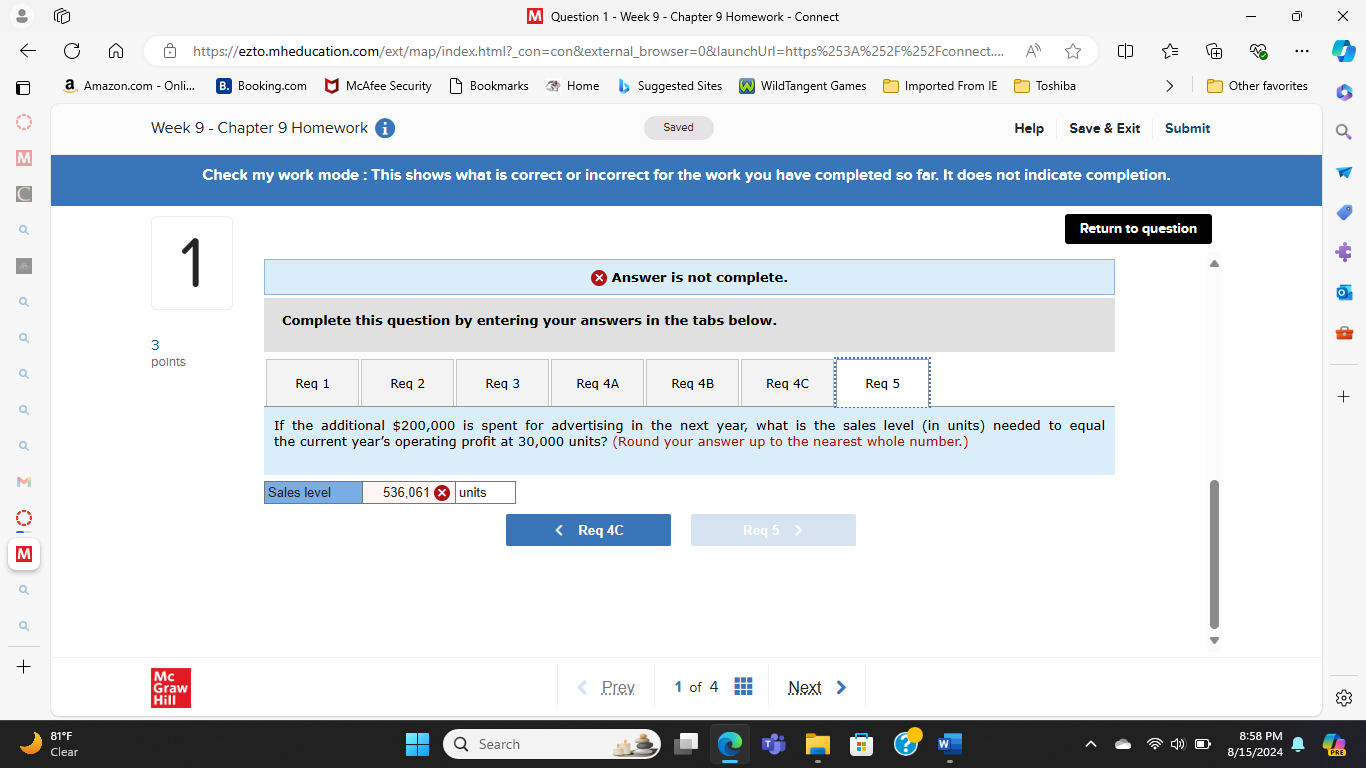Open the Microsoft Edge split screen icon

point(1123,51)
